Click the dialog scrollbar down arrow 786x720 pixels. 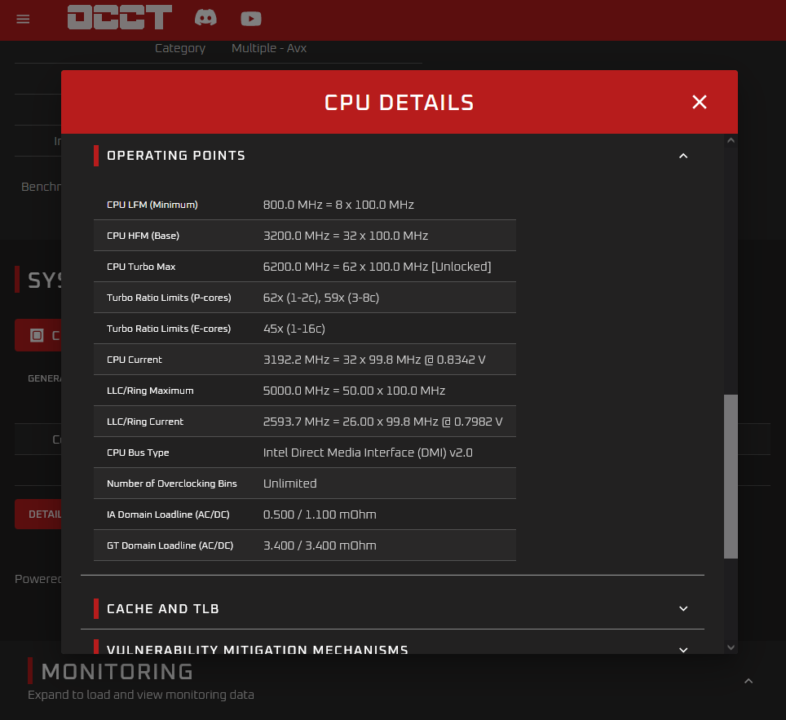click(x=730, y=646)
